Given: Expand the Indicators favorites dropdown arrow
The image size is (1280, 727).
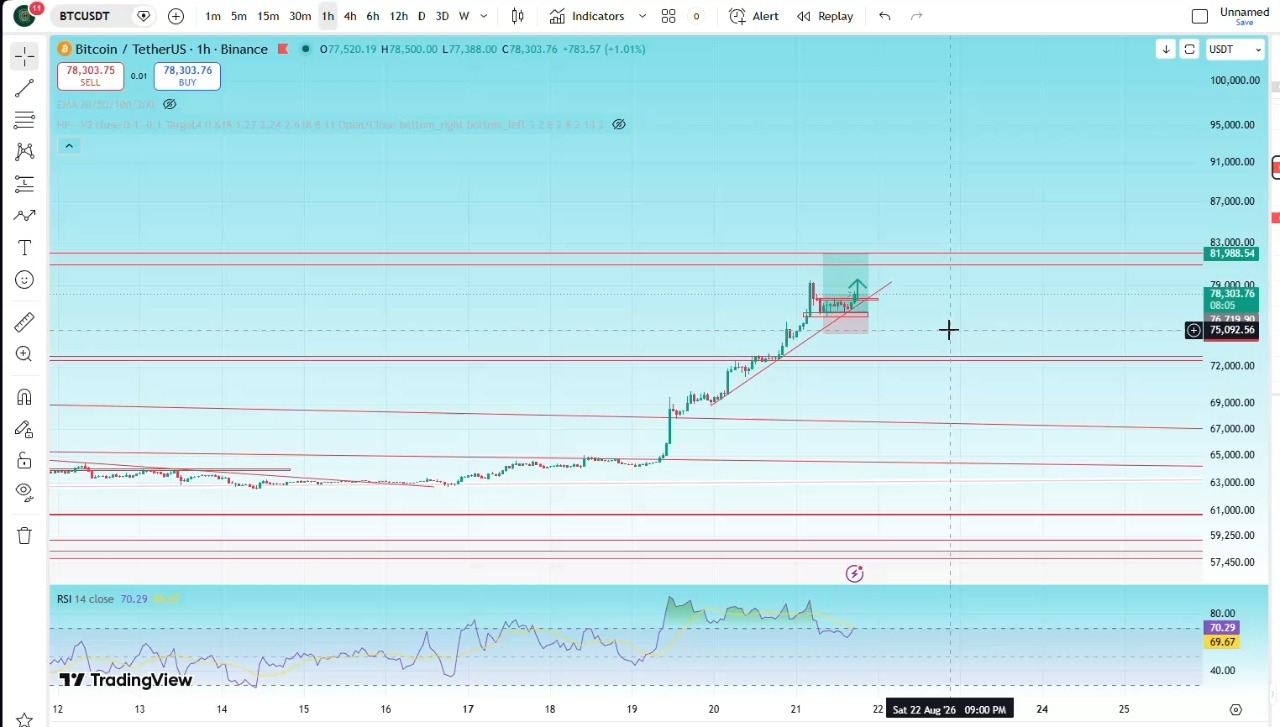Looking at the screenshot, I should point(642,16).
